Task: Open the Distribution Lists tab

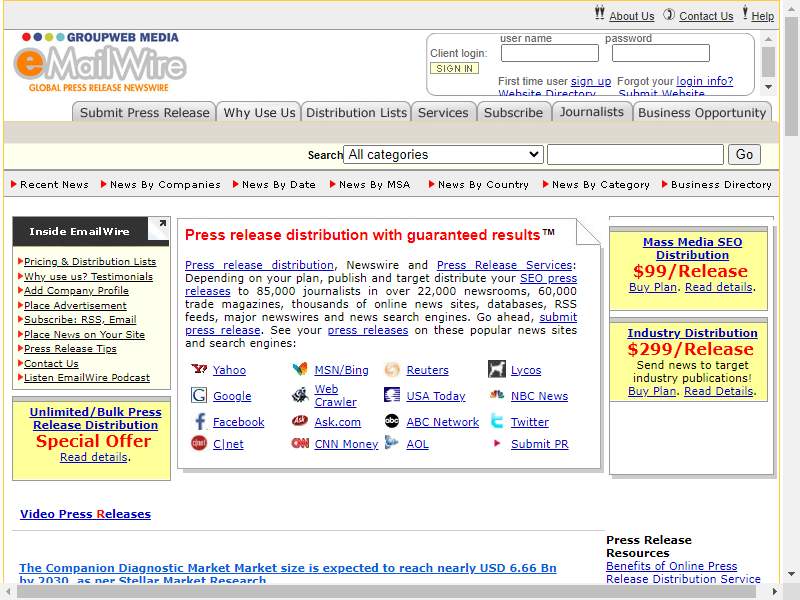Action: [x=357, y=113]
